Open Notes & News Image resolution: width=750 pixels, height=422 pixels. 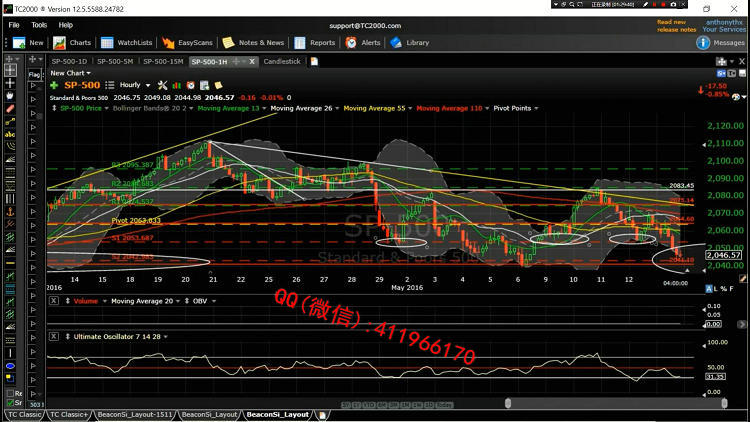coord(253,43)
